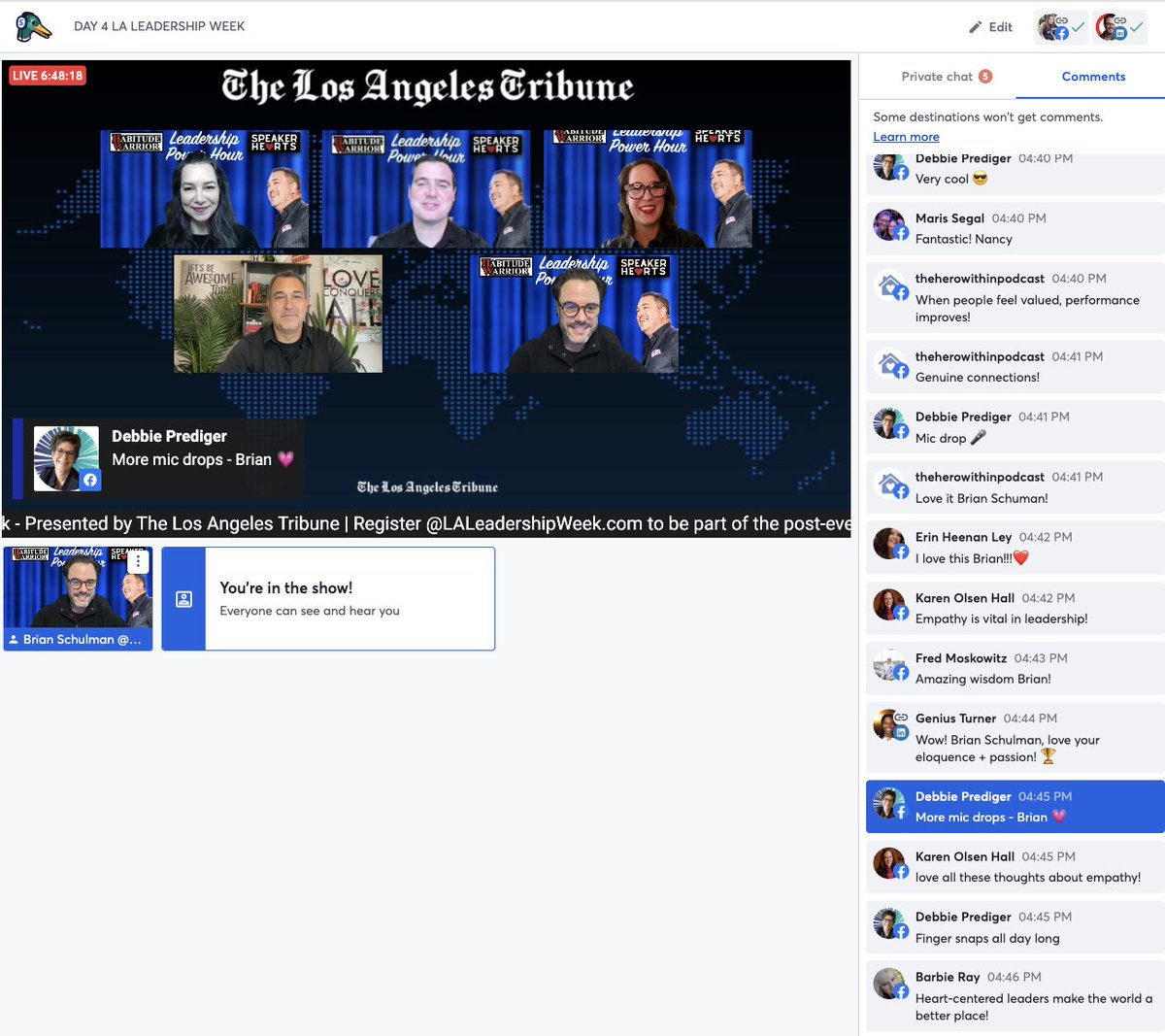This screenshot has height=1036, width=1165.
Task: Click the Love Conquers All guest video tile
Action: [278, 314]
